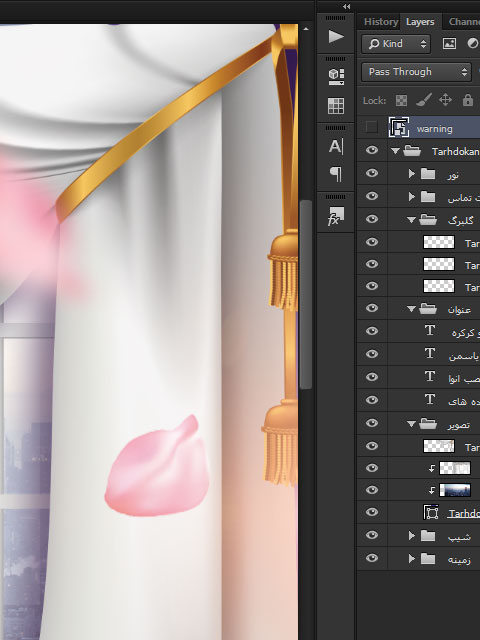Hide the زمینه group
This screenshot has height=640, width=480.
pos(371,558)
